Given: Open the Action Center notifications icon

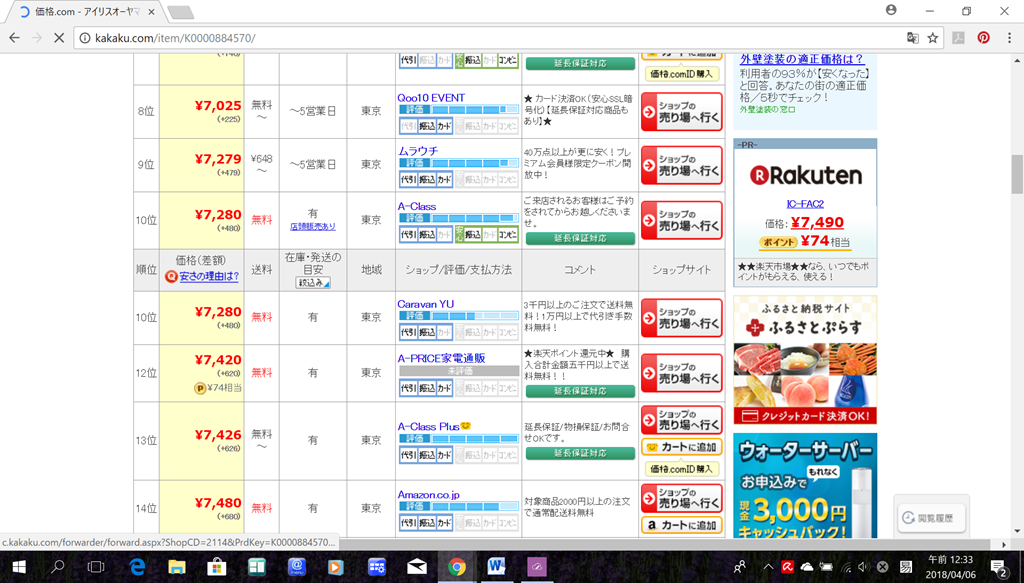Looking at the screenshot, I should (999, 567).
